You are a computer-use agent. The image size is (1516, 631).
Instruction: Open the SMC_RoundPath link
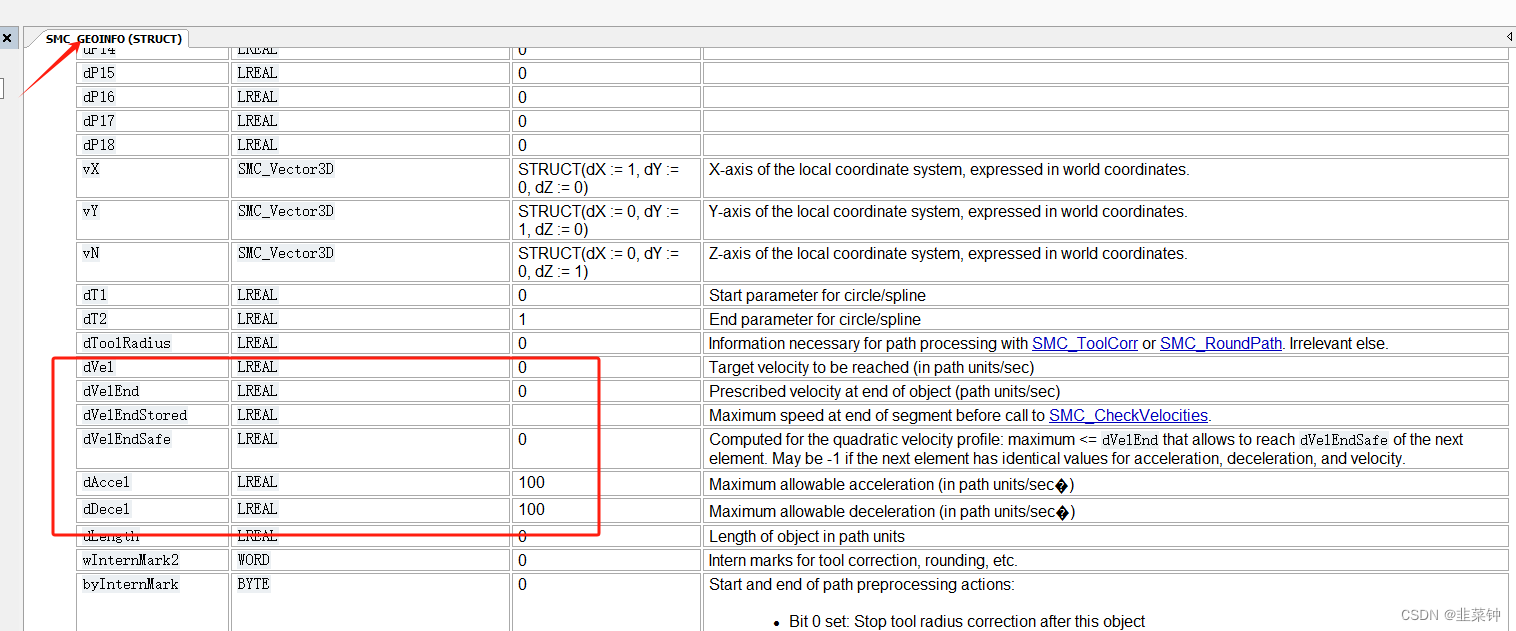[1220, 343]
